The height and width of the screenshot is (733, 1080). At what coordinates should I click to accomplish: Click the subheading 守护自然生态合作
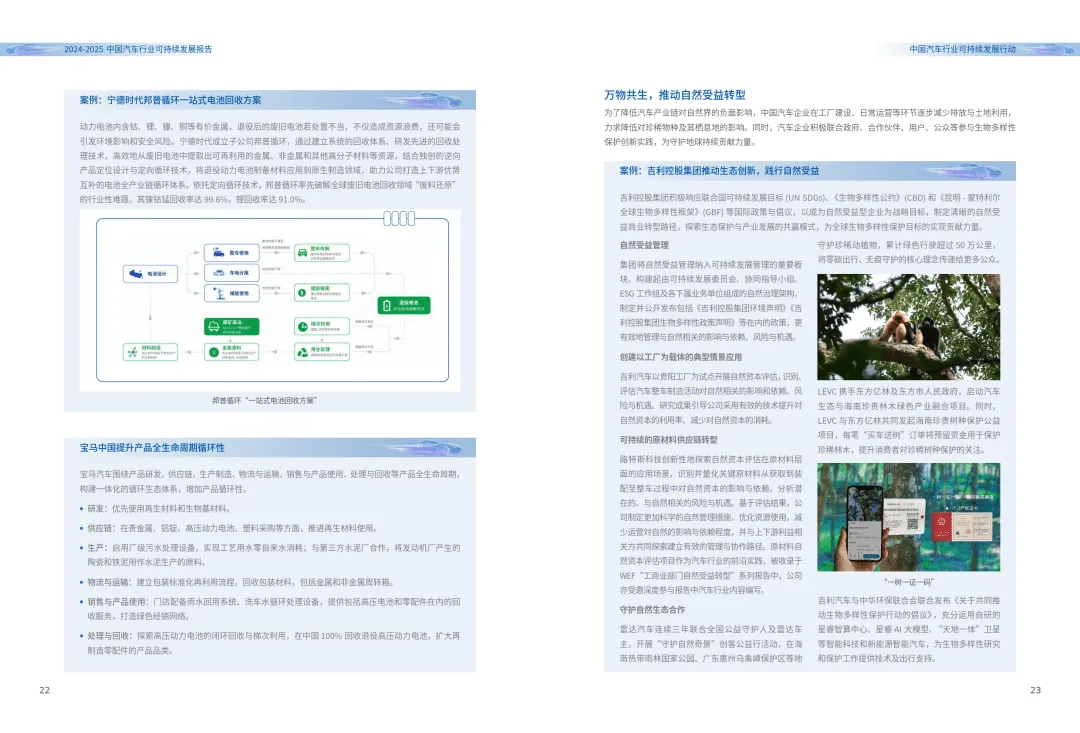tap(652, 610)
